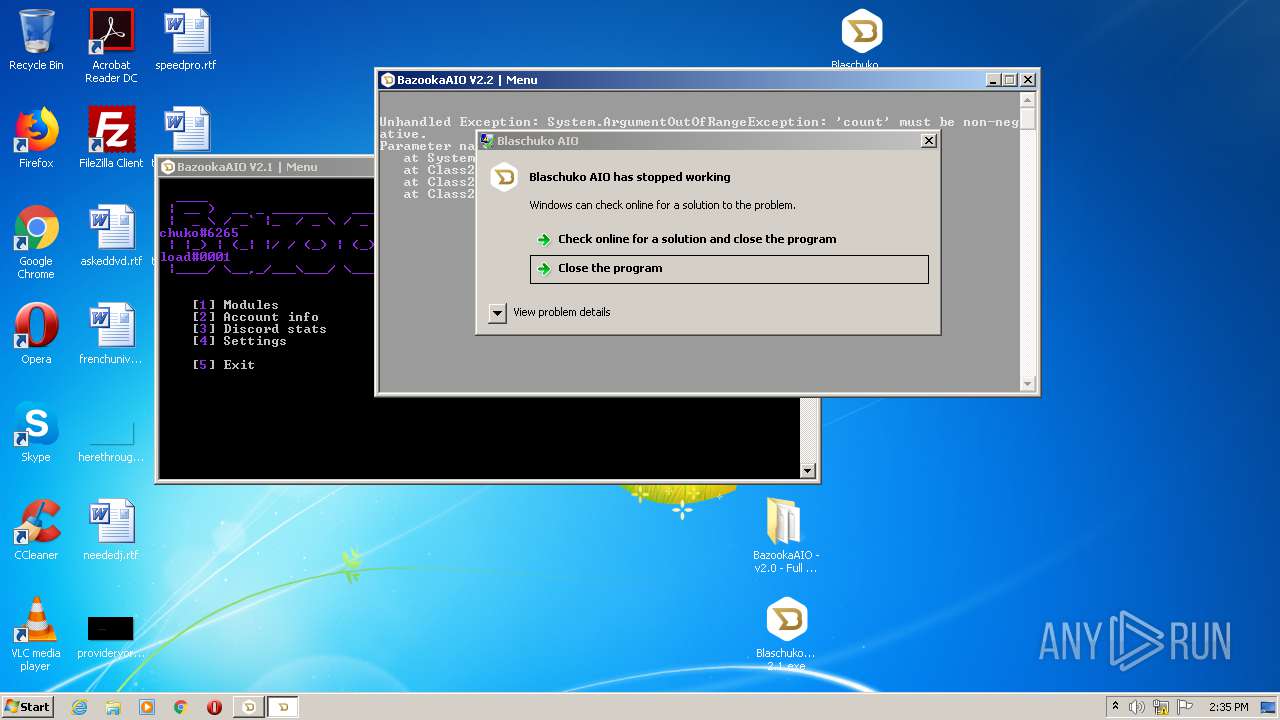Select the neededj.rtf desktop file
Image resolution: width=1280 pixels, height=720 pixels.
point(111,530)
